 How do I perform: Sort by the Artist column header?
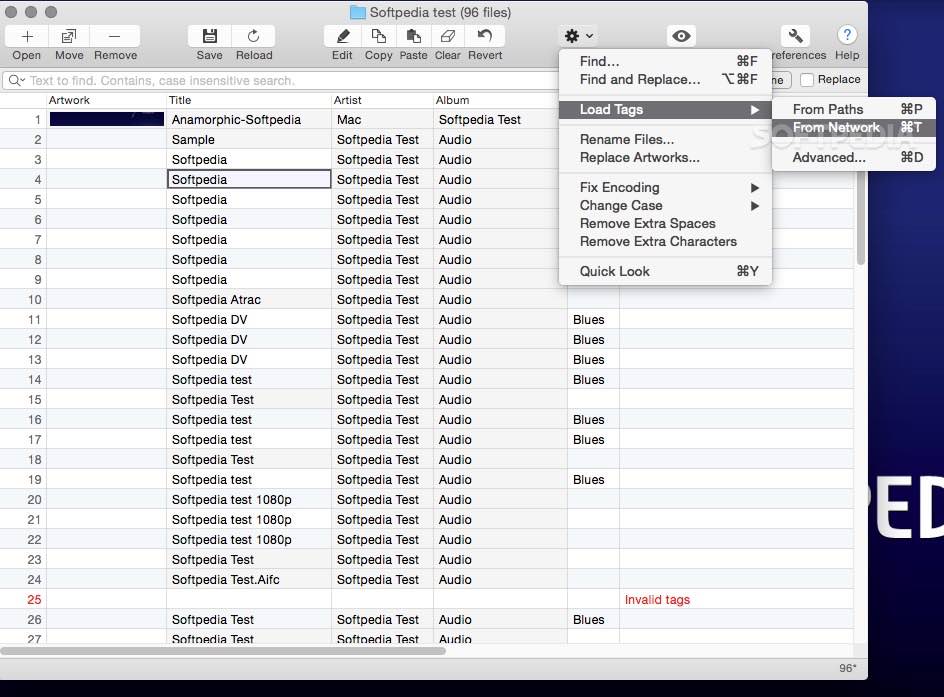(x=382, y=101)
